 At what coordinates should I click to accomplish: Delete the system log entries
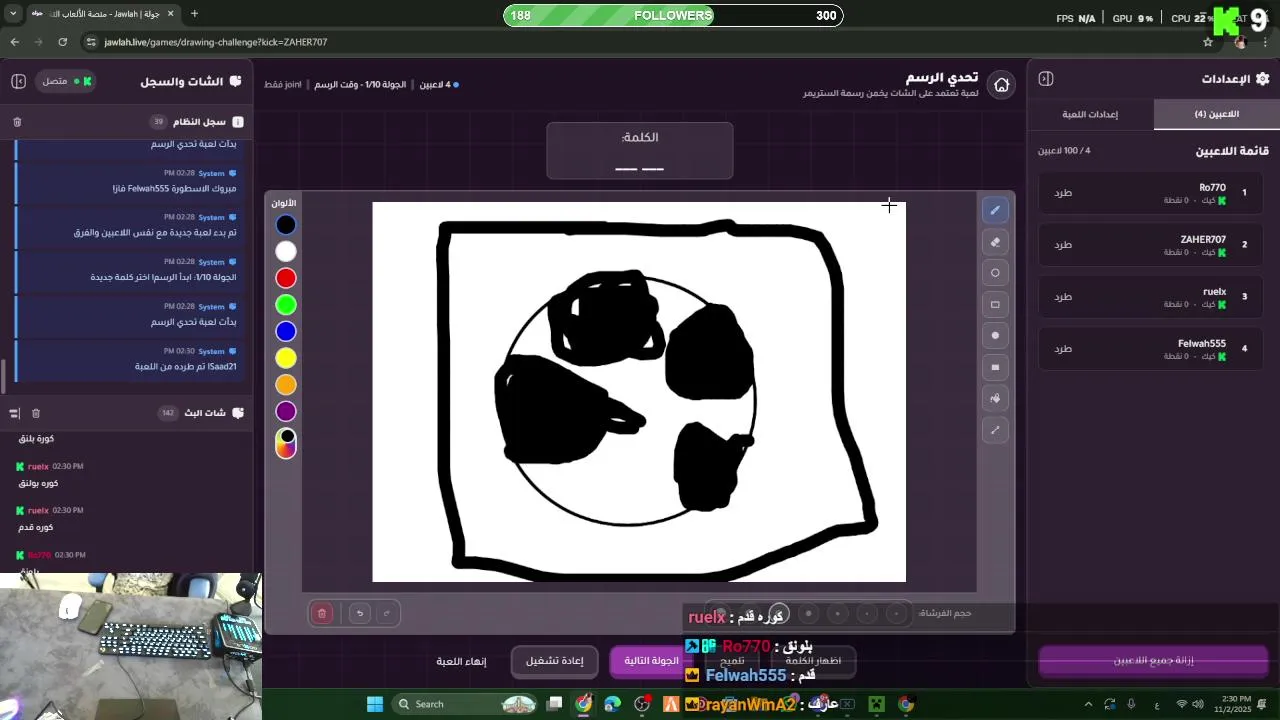click(17, 122)
